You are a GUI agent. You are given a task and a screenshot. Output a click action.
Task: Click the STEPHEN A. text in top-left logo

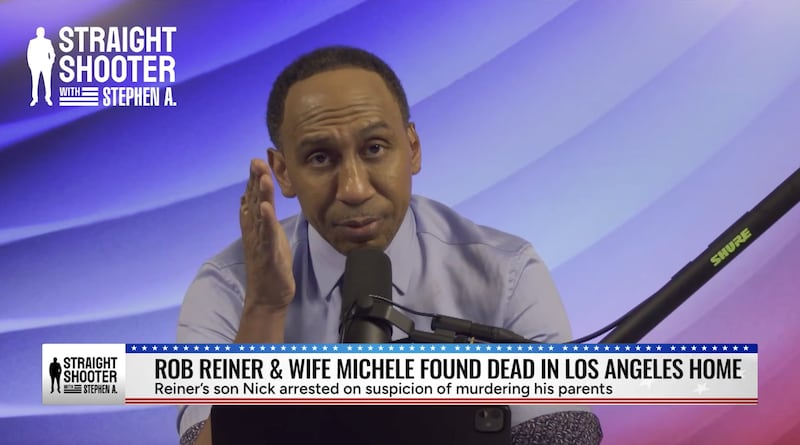(139, 96)
